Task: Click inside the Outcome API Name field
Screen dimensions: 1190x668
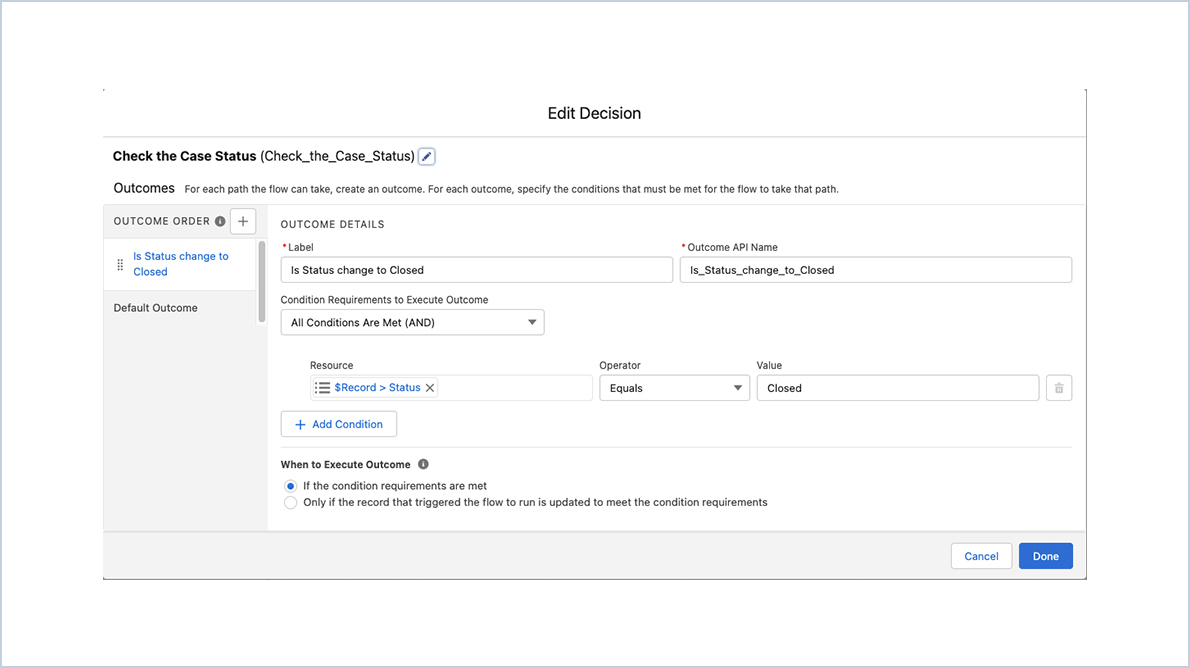Action: click(x=876, y=269)
